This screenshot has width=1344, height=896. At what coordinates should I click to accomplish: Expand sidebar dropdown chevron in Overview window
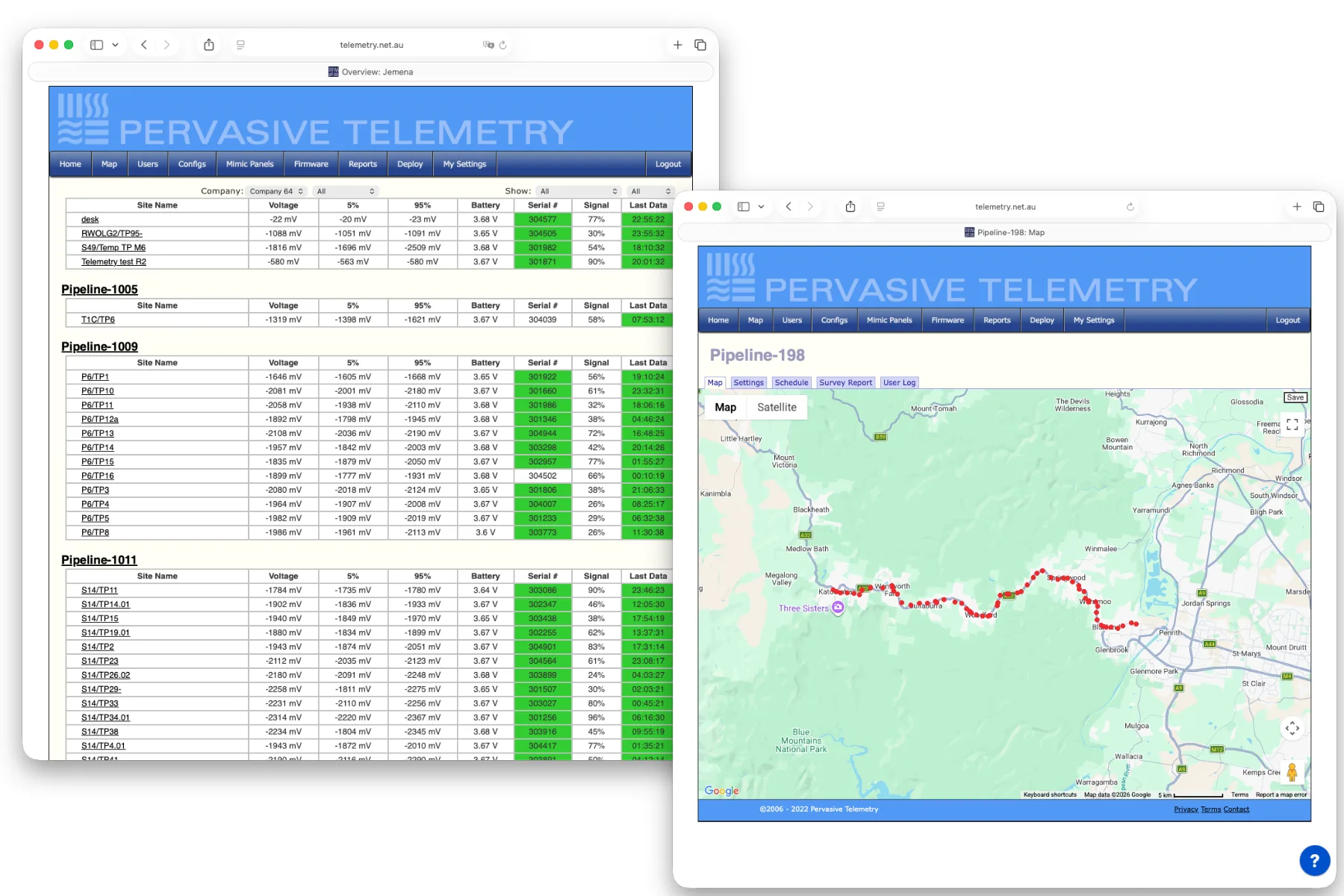[115, 45]
